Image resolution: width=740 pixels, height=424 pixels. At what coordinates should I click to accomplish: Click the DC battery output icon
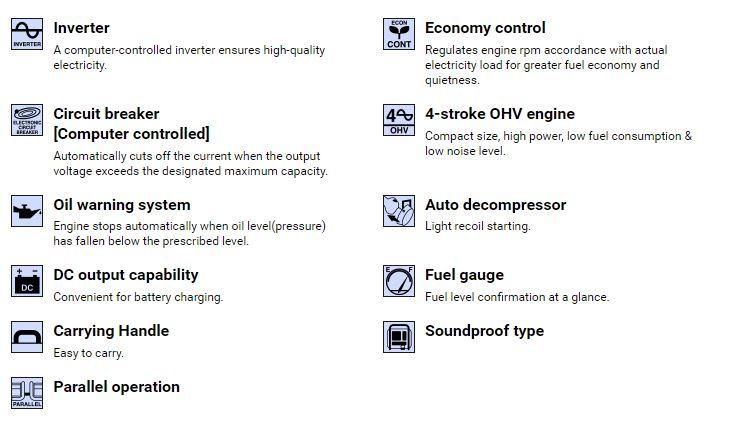click(x=27, y=281)
